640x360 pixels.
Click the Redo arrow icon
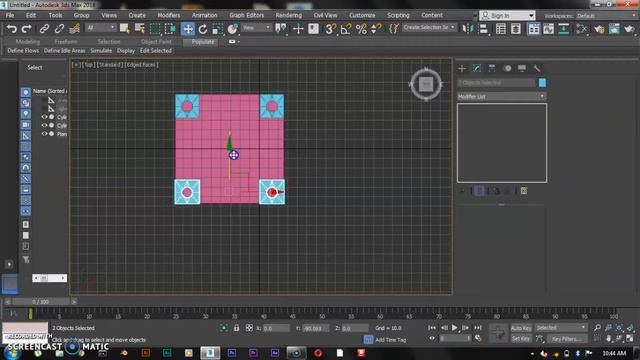click(27, 29)
